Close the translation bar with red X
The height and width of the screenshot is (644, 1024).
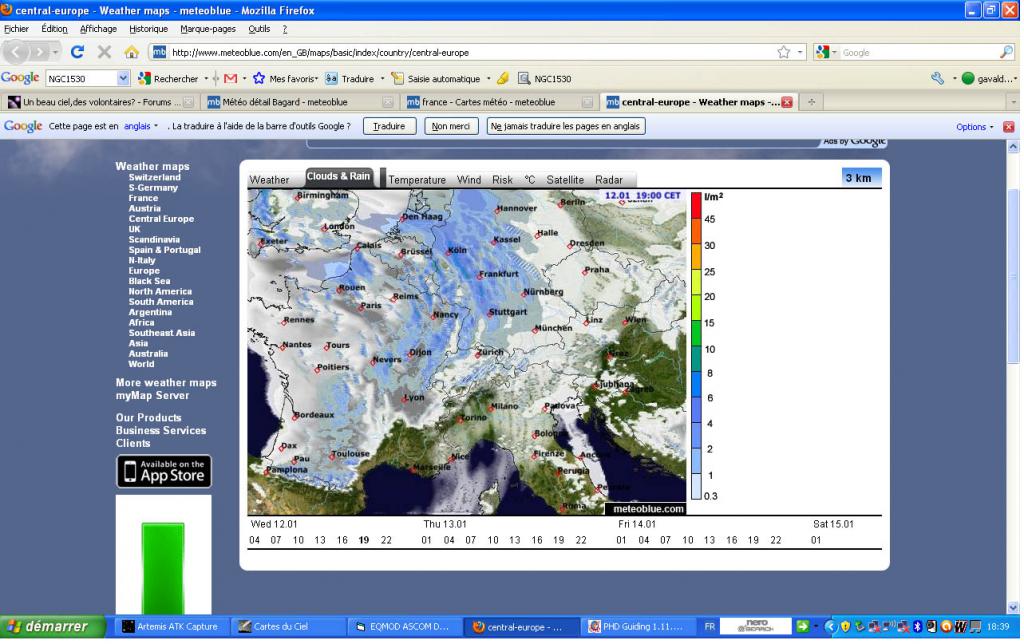tap(1008, 127)
